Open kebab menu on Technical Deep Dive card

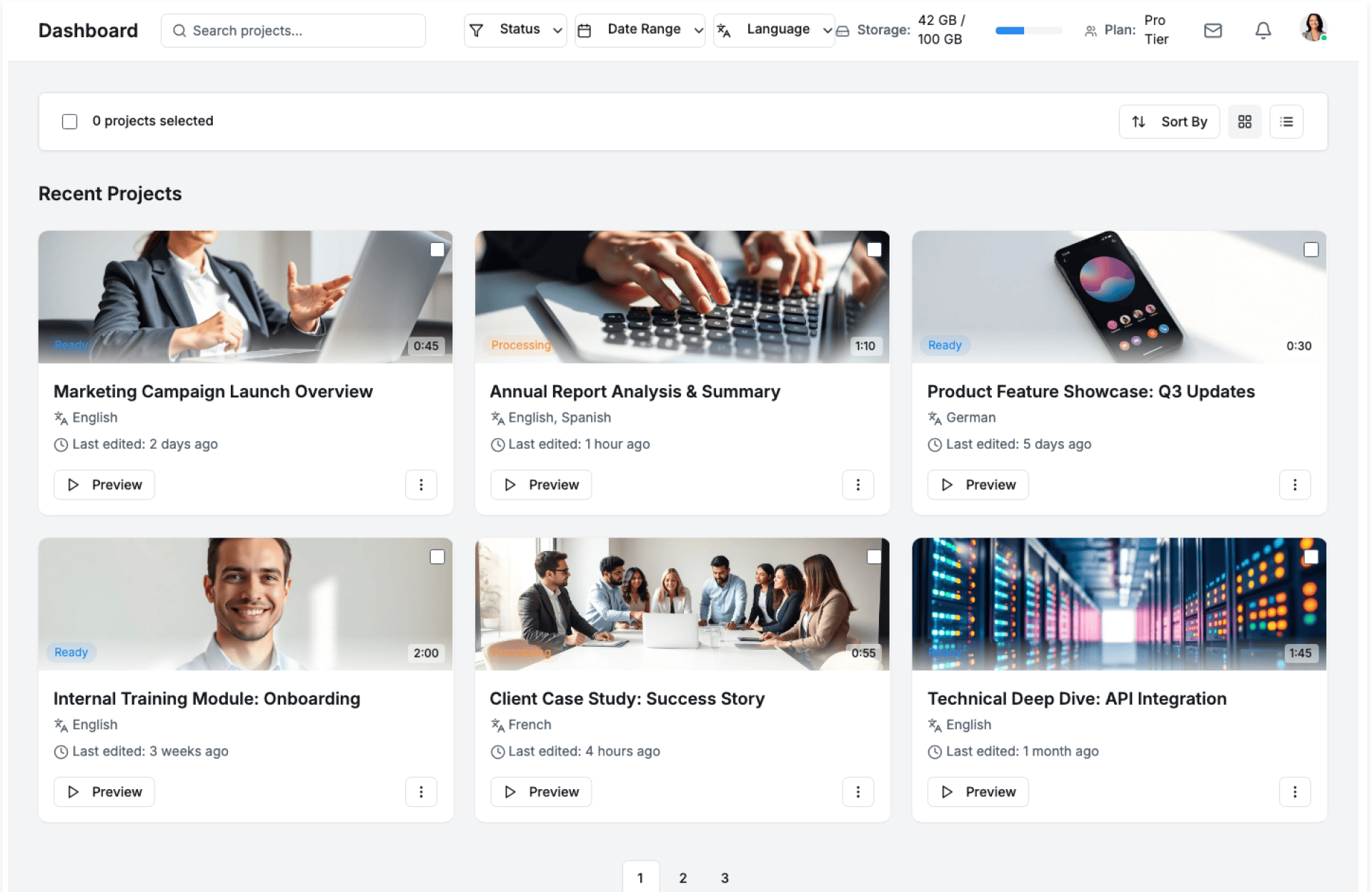[1294, 792]
